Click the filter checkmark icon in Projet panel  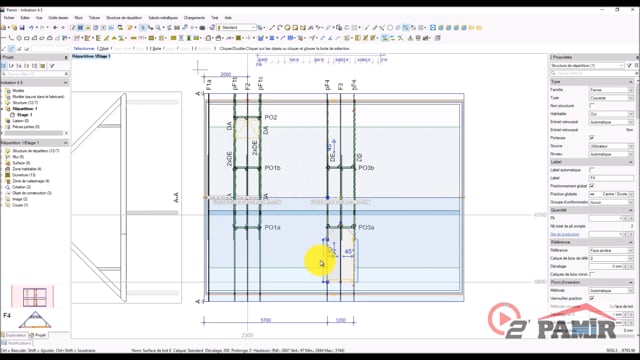[x=52, y=66]
